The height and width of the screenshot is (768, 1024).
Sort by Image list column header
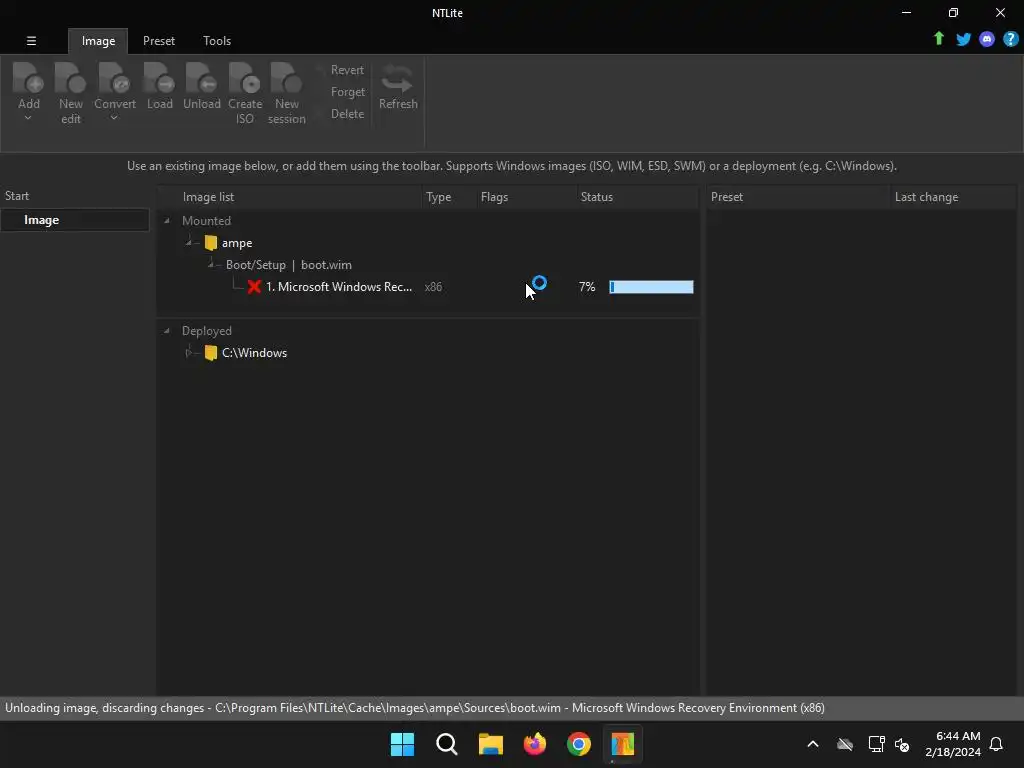pos(291,197)
